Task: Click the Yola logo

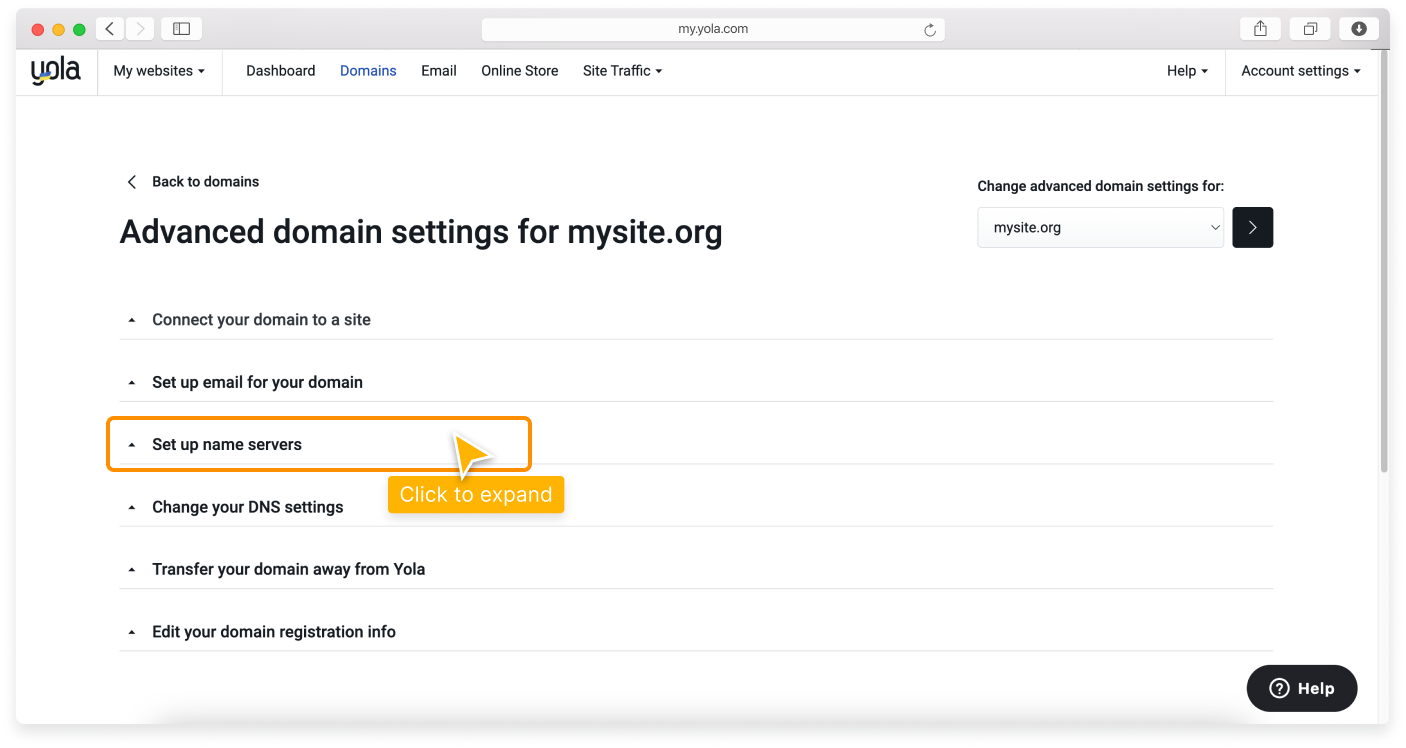Action: (x=55, y=71)
